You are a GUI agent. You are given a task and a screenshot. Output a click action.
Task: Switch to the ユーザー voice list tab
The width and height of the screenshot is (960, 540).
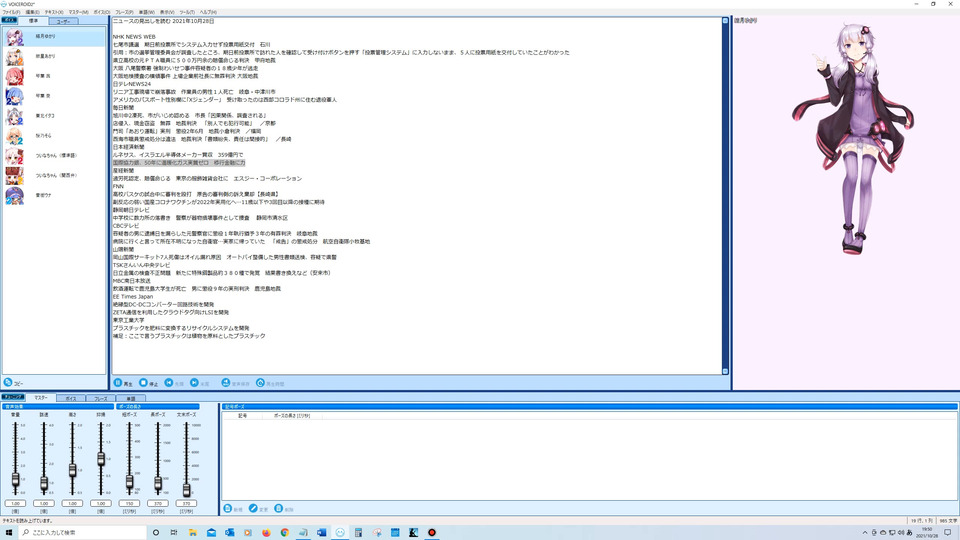pos(63,21)
